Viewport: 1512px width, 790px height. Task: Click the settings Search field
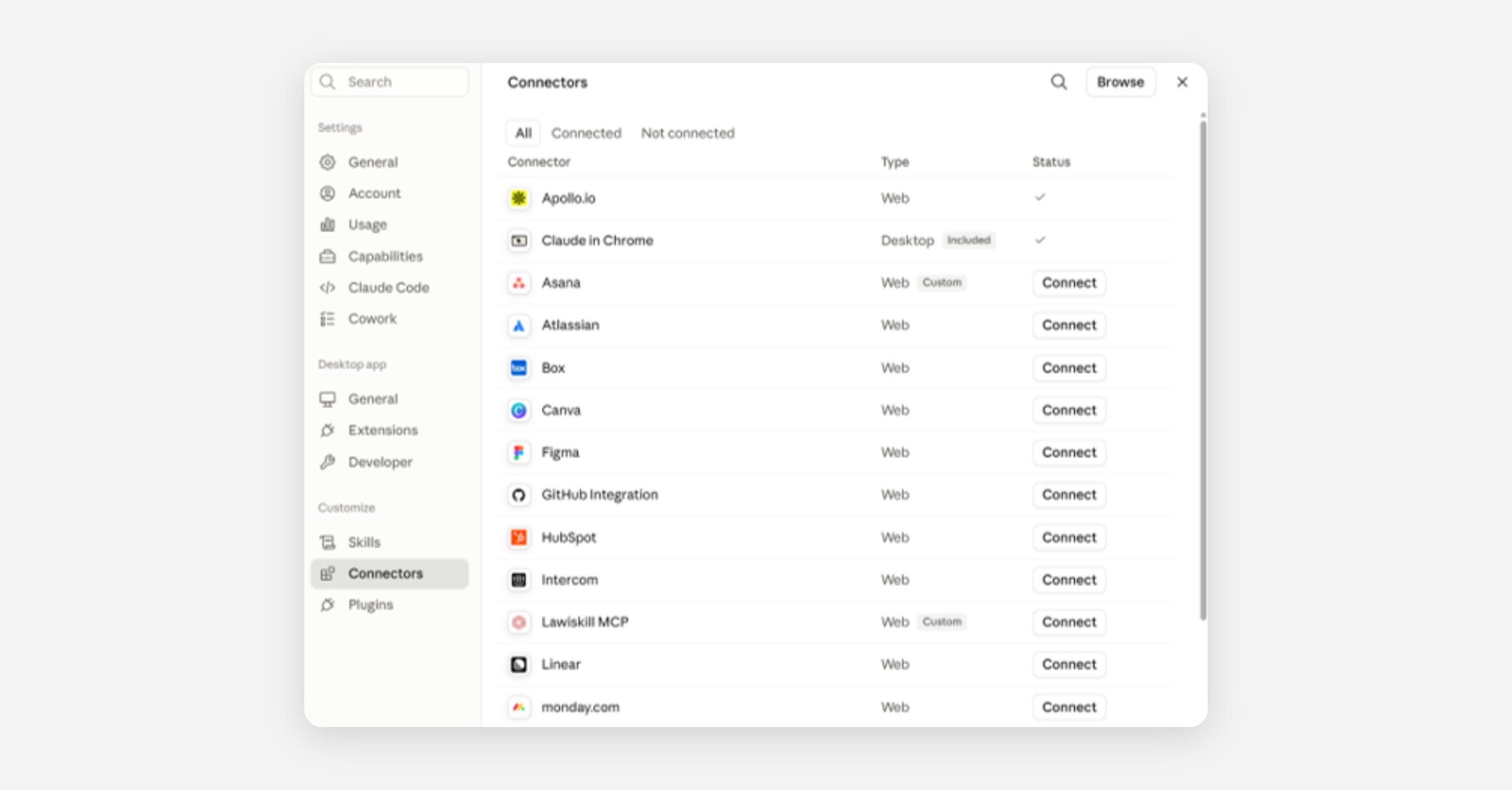click(389, 82)
